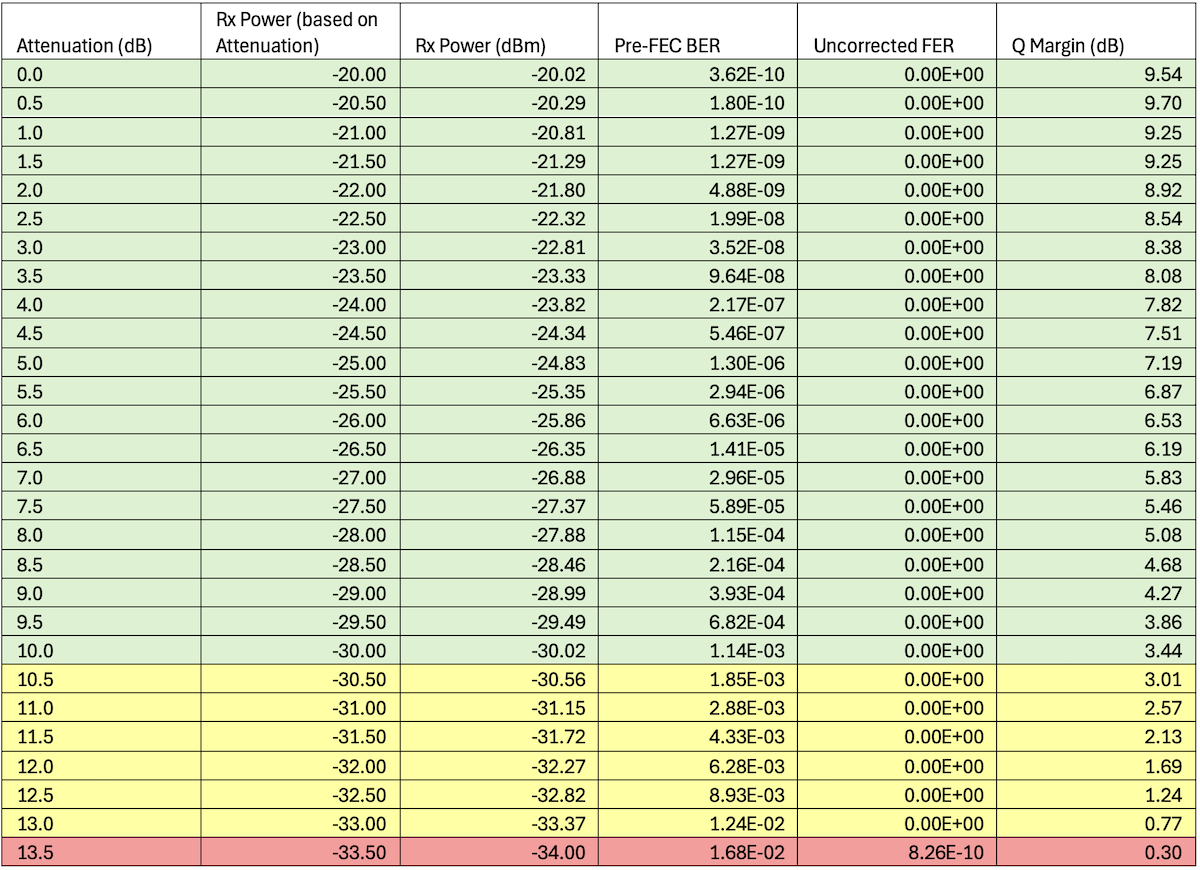Select the attenuation cell reading 0.0

pos(101,75)
